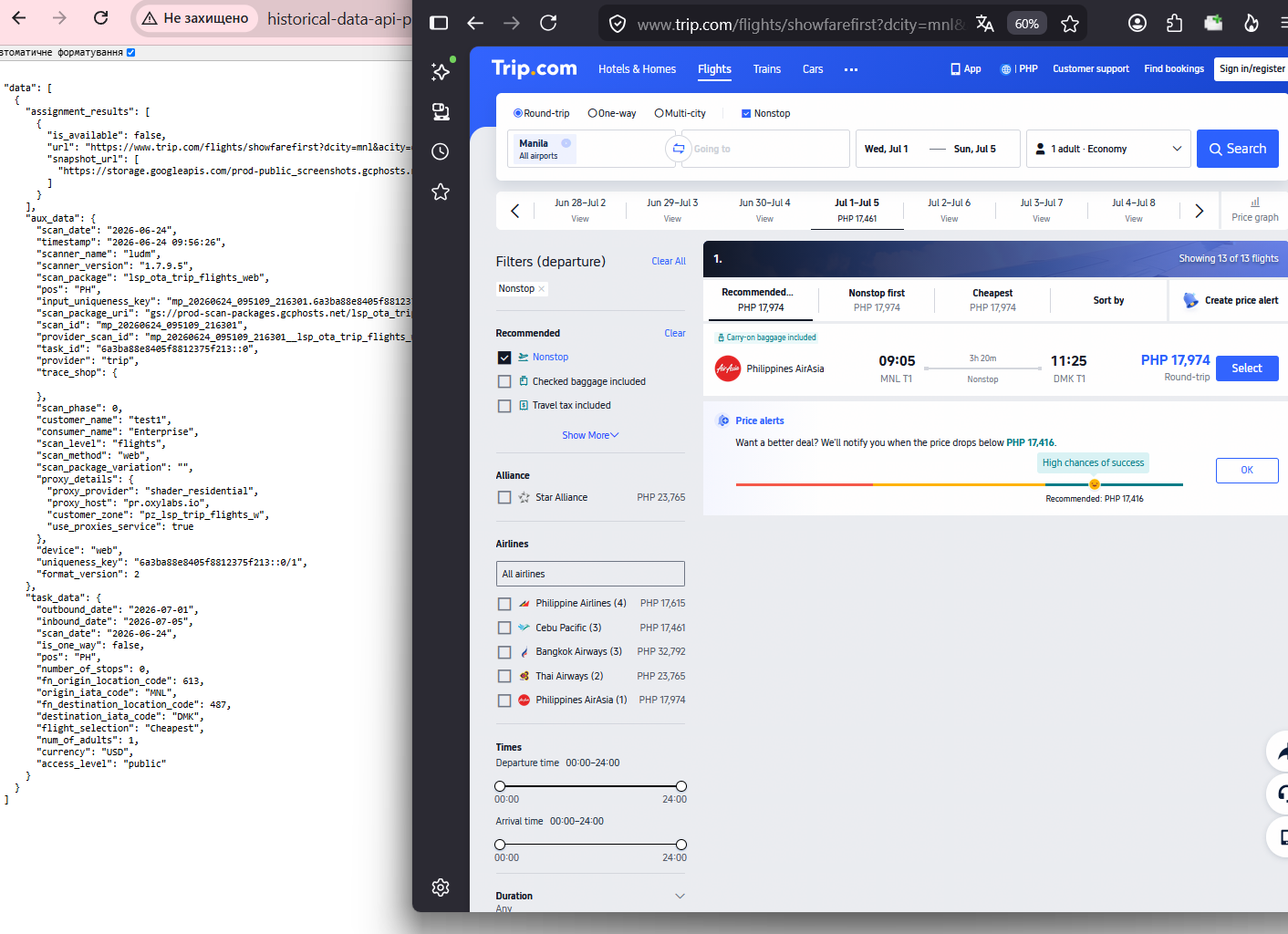Open bookmarks star in sidebar
1288x934 pixels.
pos(441,192)
